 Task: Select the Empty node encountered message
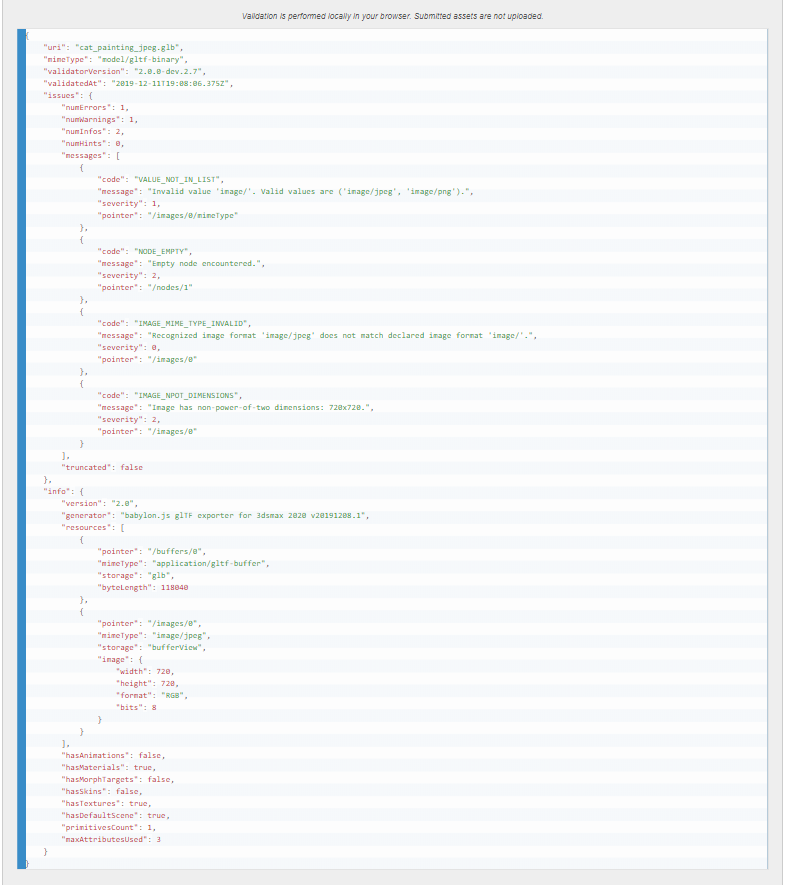(181, 263)
